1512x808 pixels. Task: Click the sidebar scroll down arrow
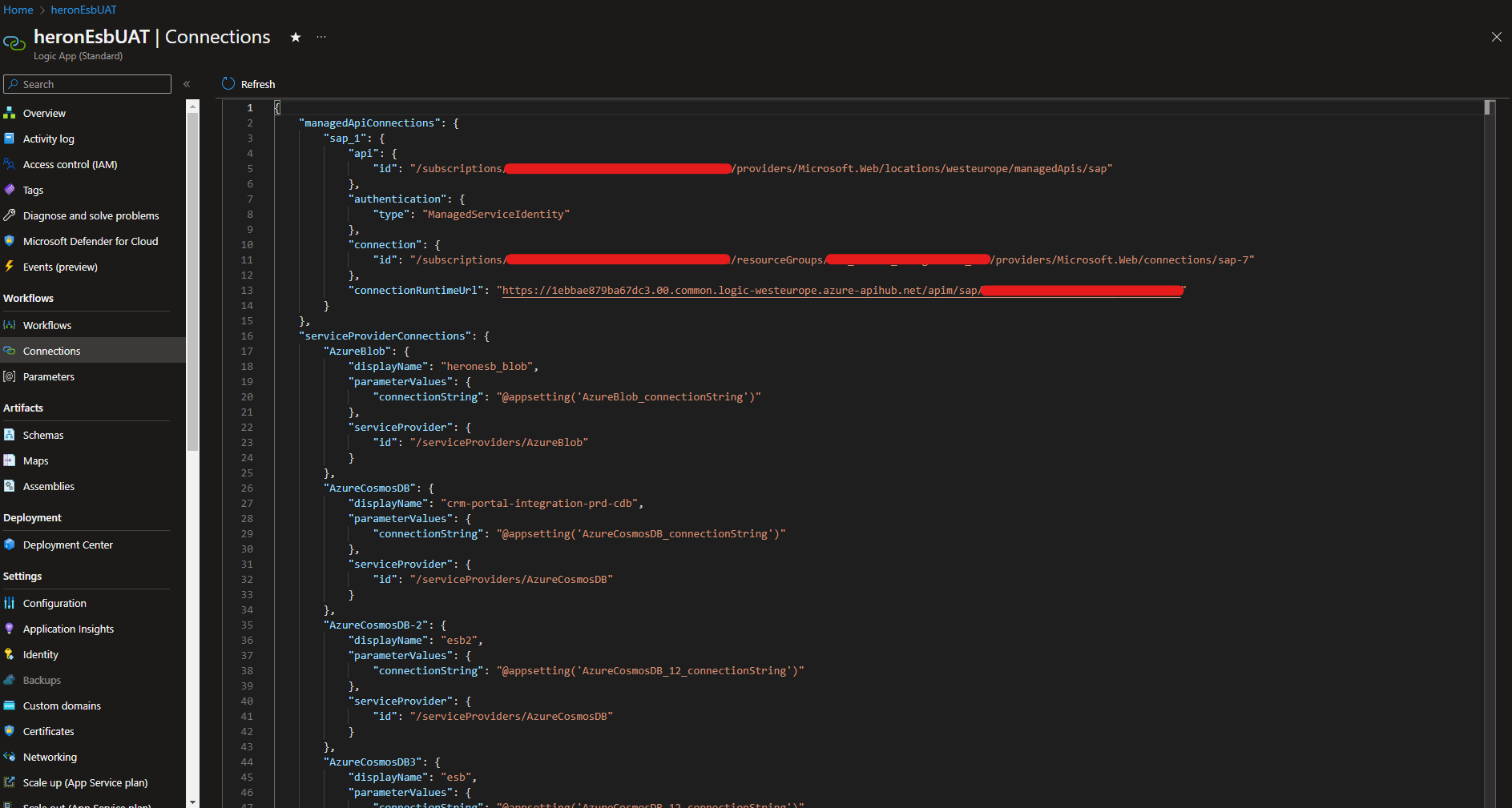192,802
